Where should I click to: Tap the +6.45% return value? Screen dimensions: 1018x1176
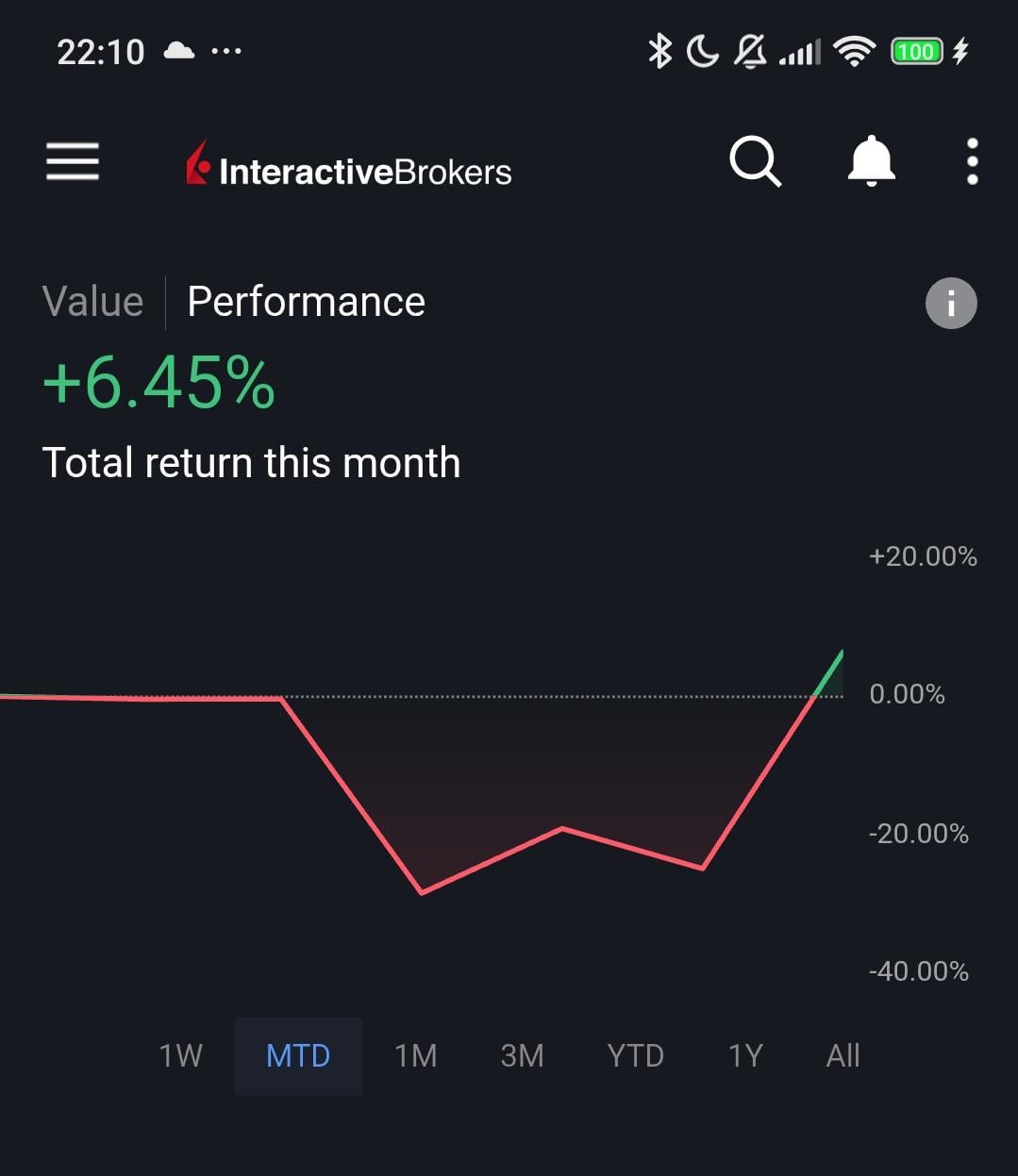tap(159, 383)
